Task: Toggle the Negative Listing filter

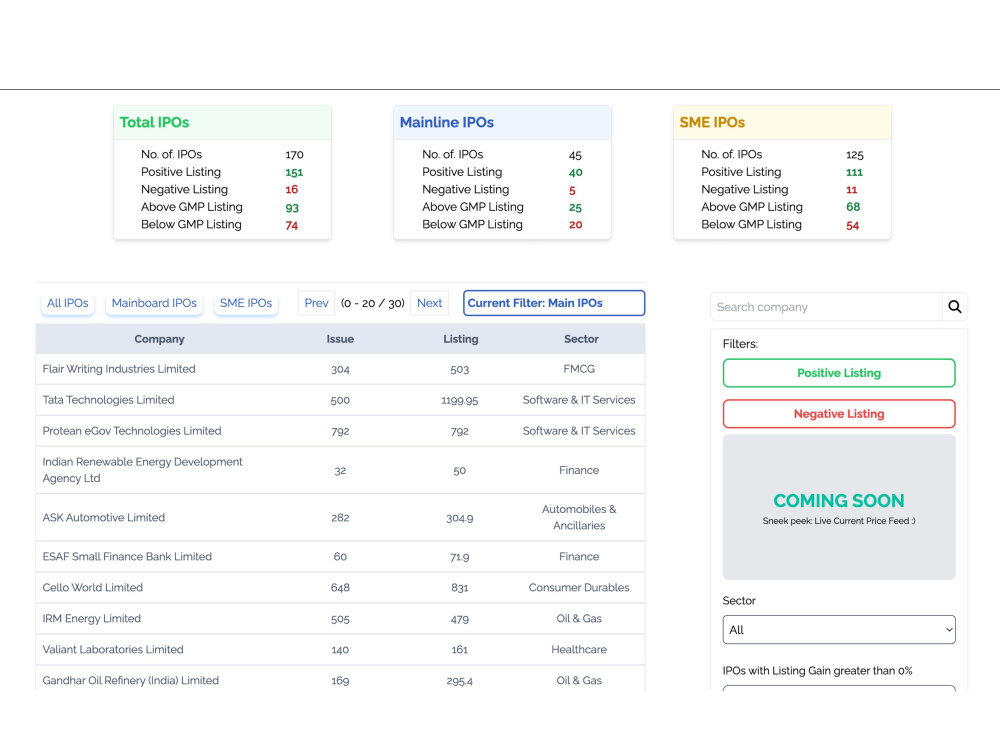Action: 839,414
